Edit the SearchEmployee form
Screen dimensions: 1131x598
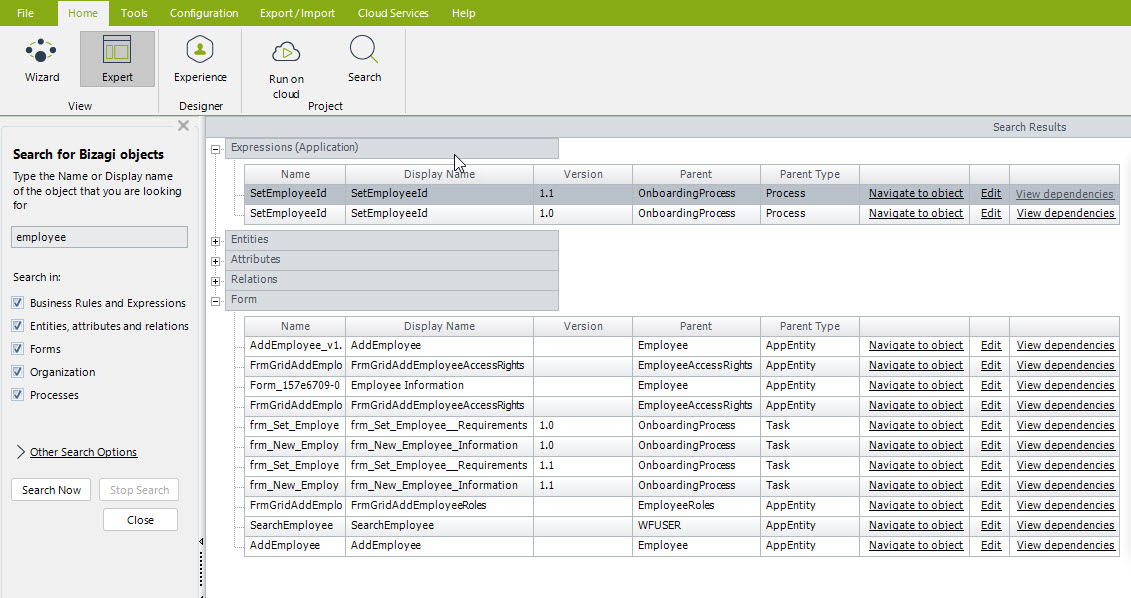pos(990,525)
